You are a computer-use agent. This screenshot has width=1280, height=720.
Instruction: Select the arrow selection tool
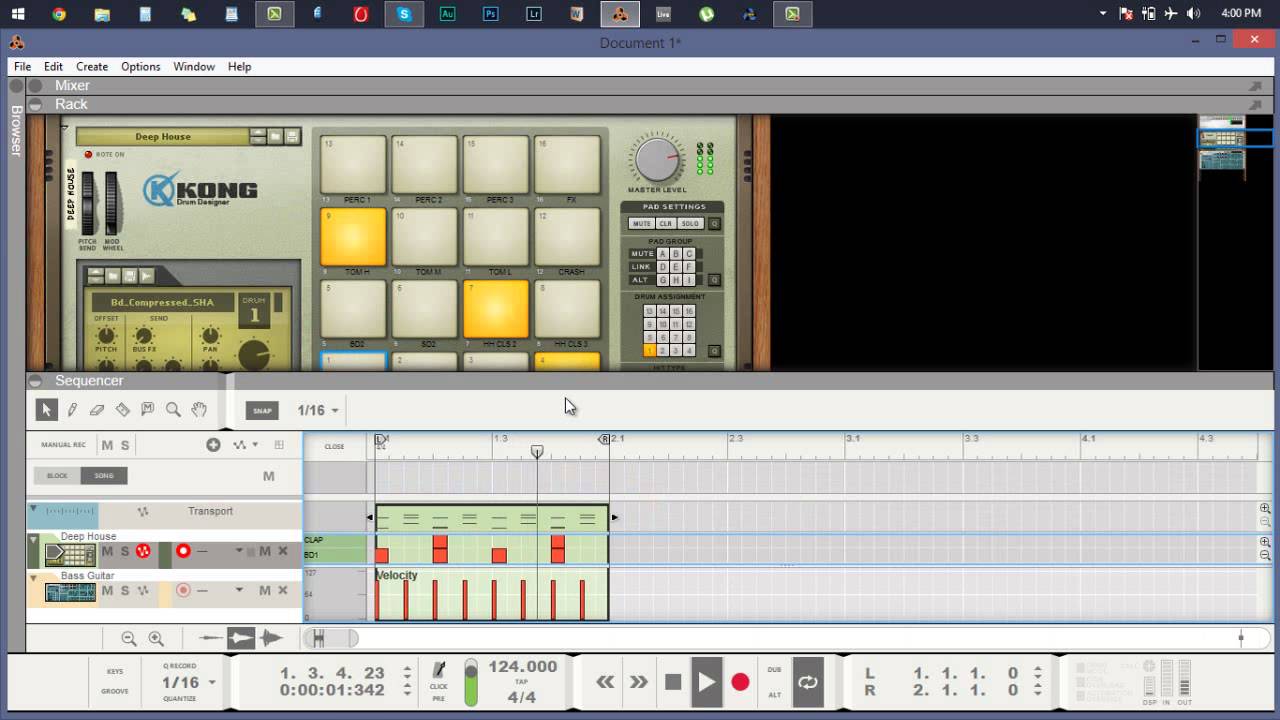46,409
